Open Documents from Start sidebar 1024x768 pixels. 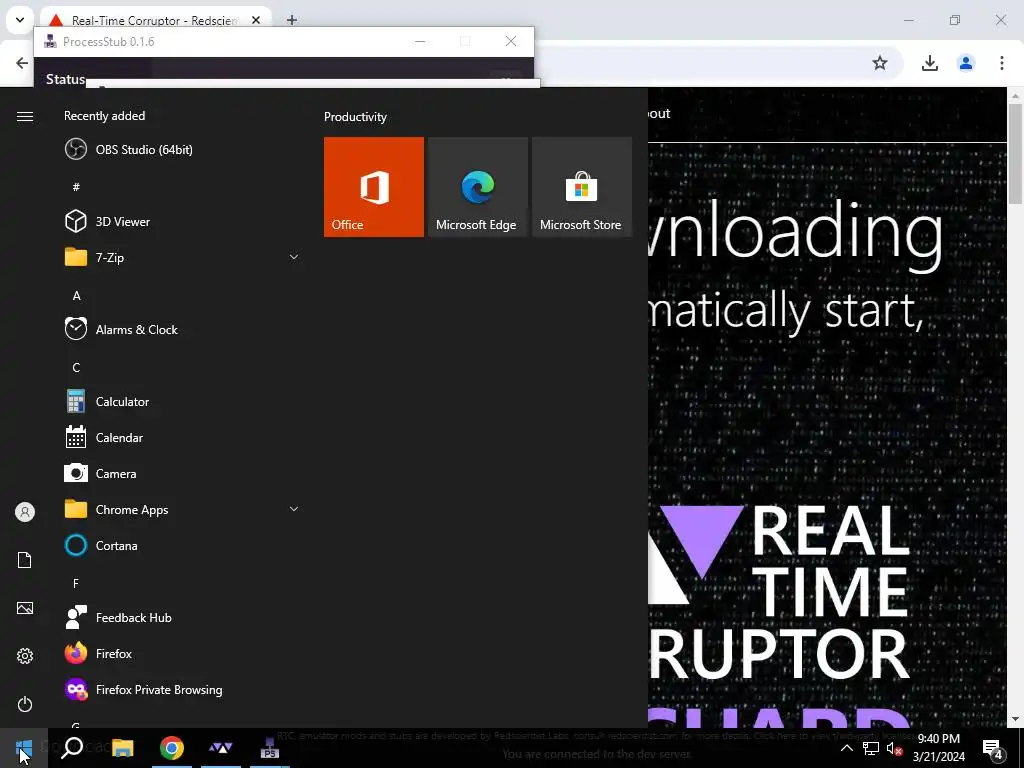(x=25, y=560)
